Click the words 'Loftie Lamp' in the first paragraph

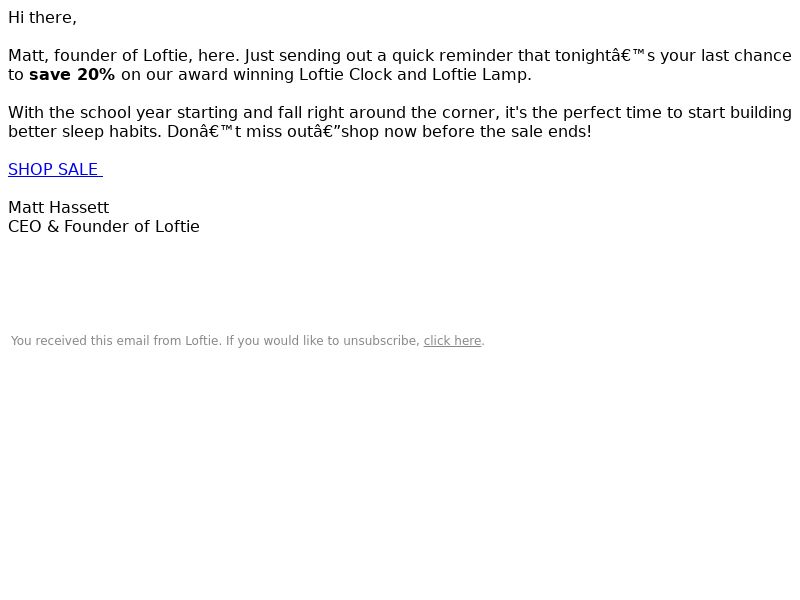480,74
